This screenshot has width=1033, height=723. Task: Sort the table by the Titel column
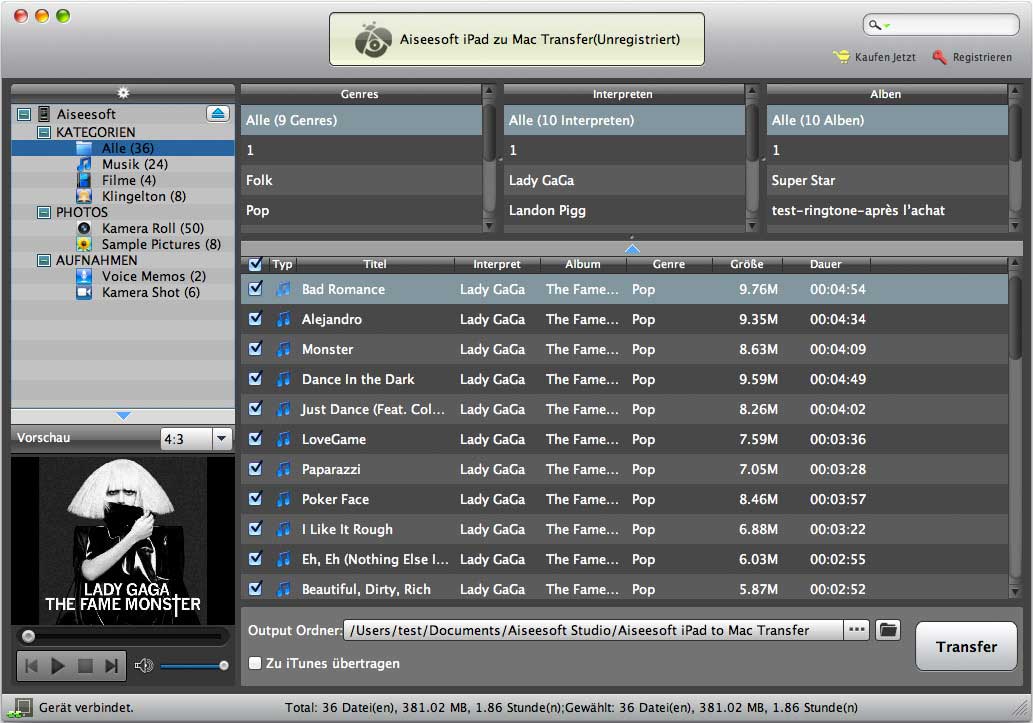coord(375,264)
